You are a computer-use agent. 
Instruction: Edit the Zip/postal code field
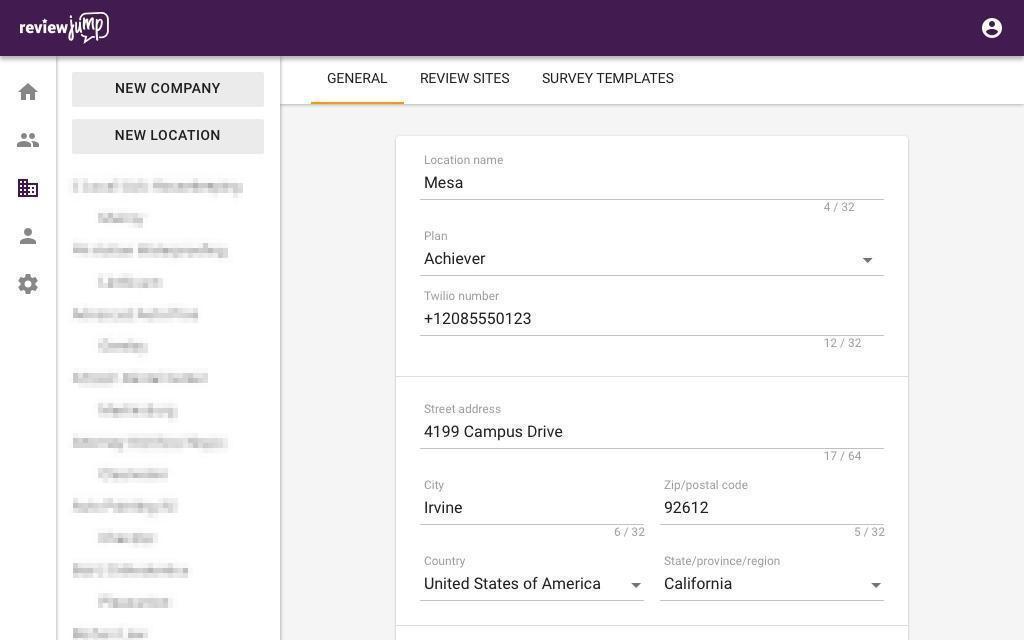point(772,507)
